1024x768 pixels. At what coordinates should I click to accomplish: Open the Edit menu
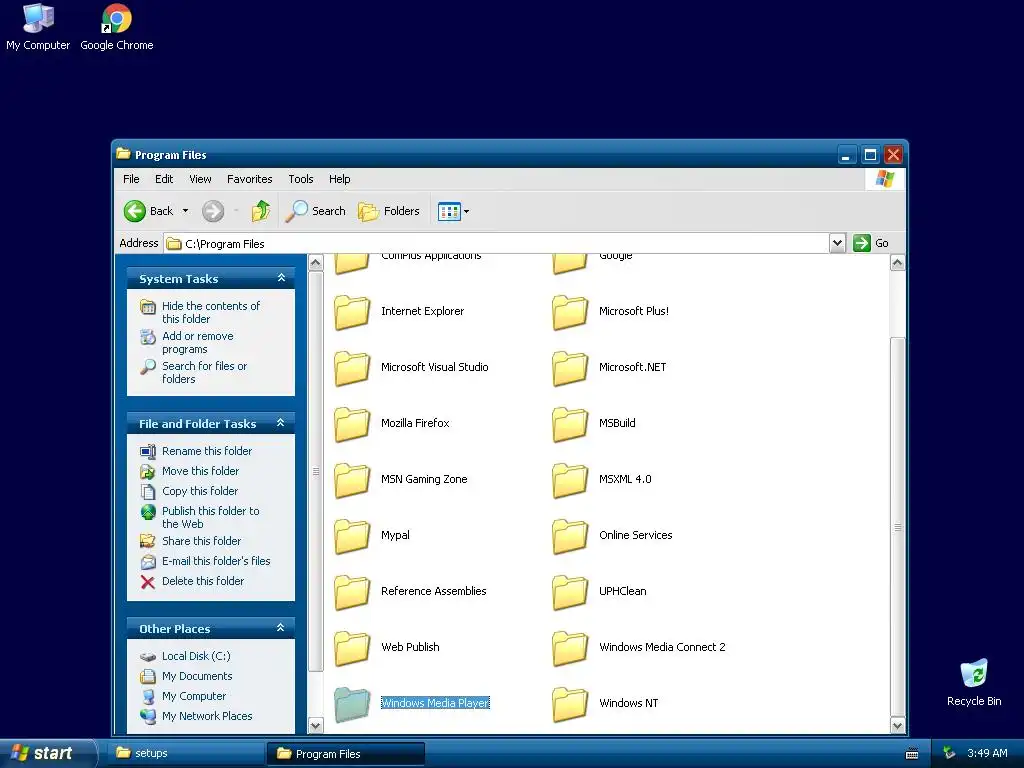click(164, 179)
